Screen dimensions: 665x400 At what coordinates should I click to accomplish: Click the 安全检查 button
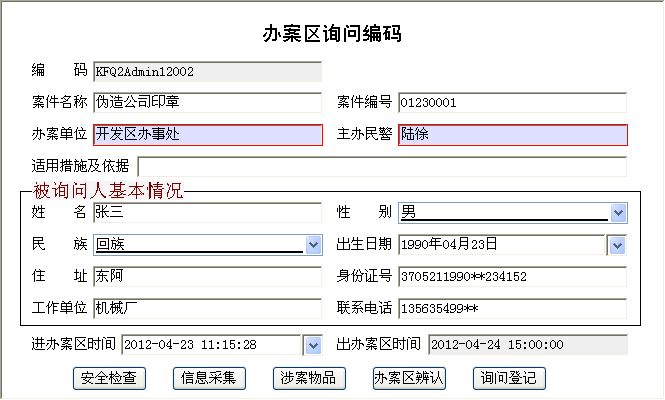click(x=109, y=378)
